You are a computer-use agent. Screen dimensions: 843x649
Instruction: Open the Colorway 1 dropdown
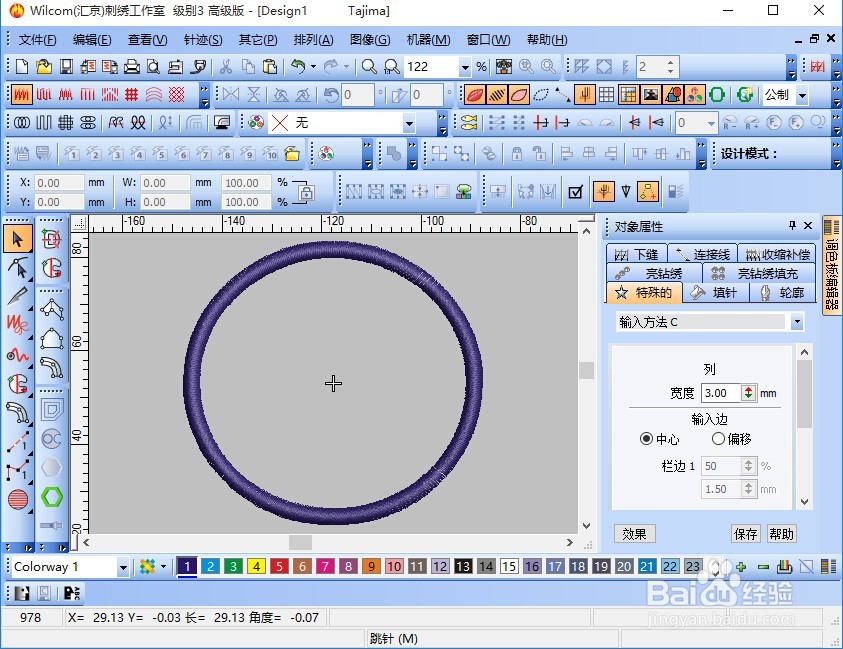[x=123, y=567]
